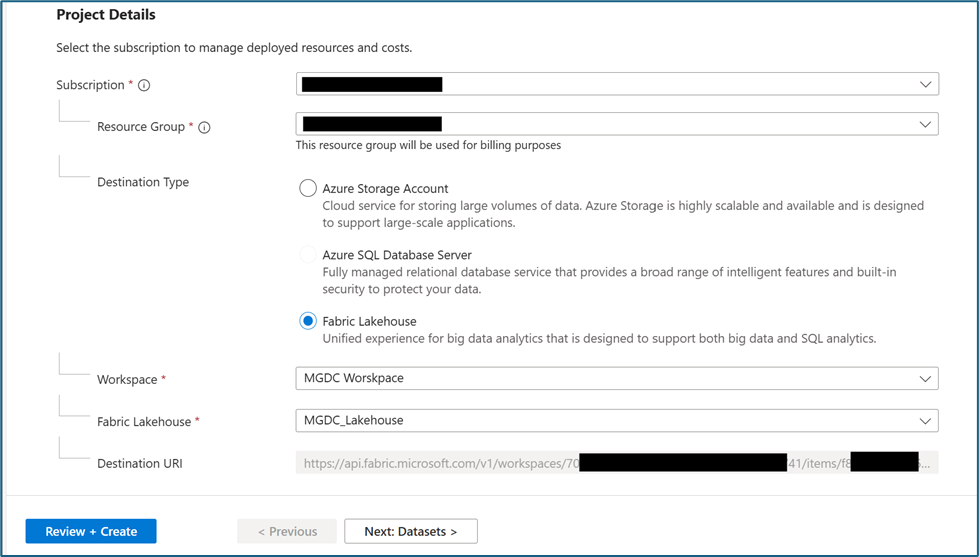Click the info icon next to Subscription

coord(144,86)
